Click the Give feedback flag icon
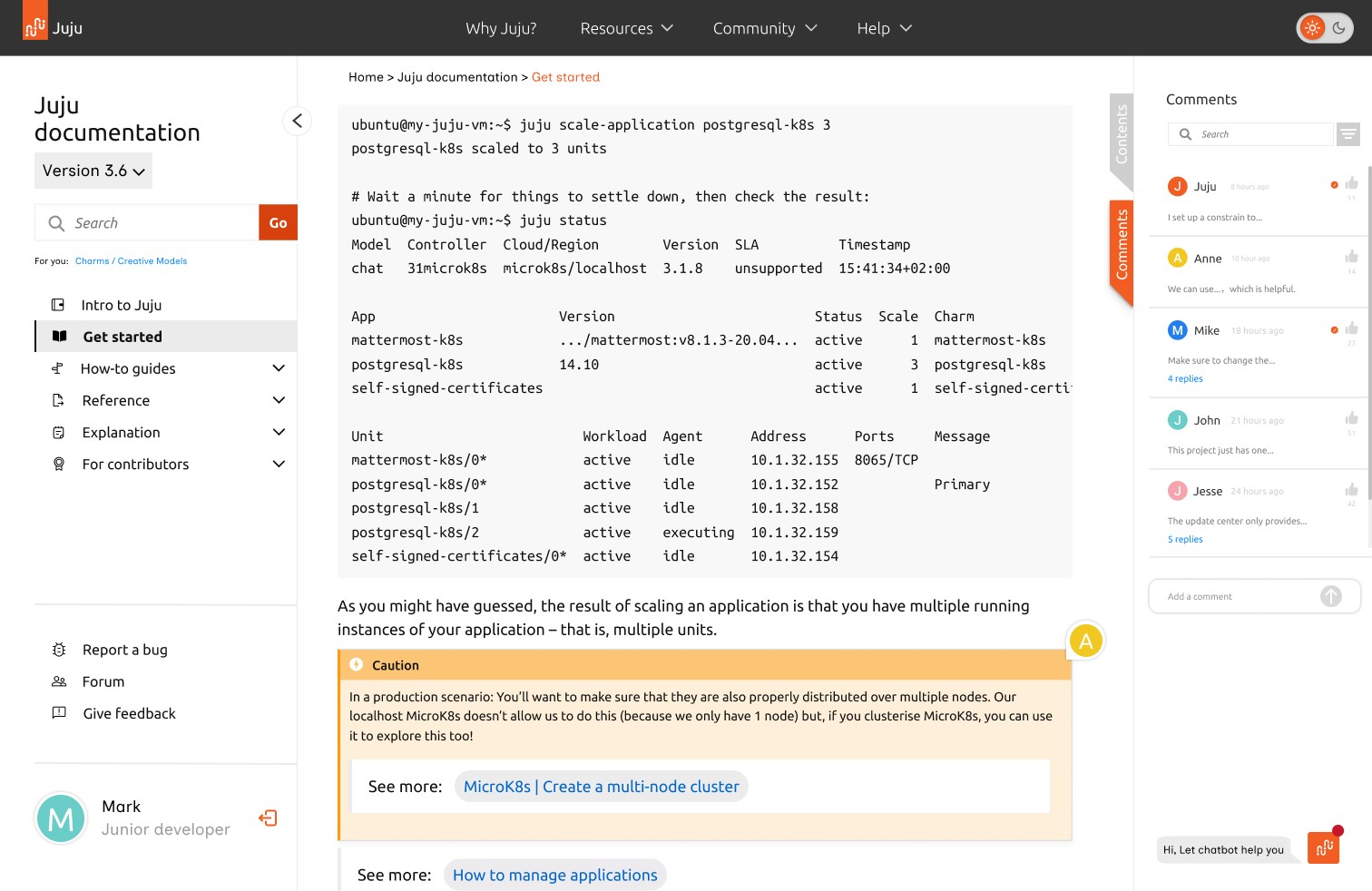1372x891 pixels. click(x=59, y=713)
